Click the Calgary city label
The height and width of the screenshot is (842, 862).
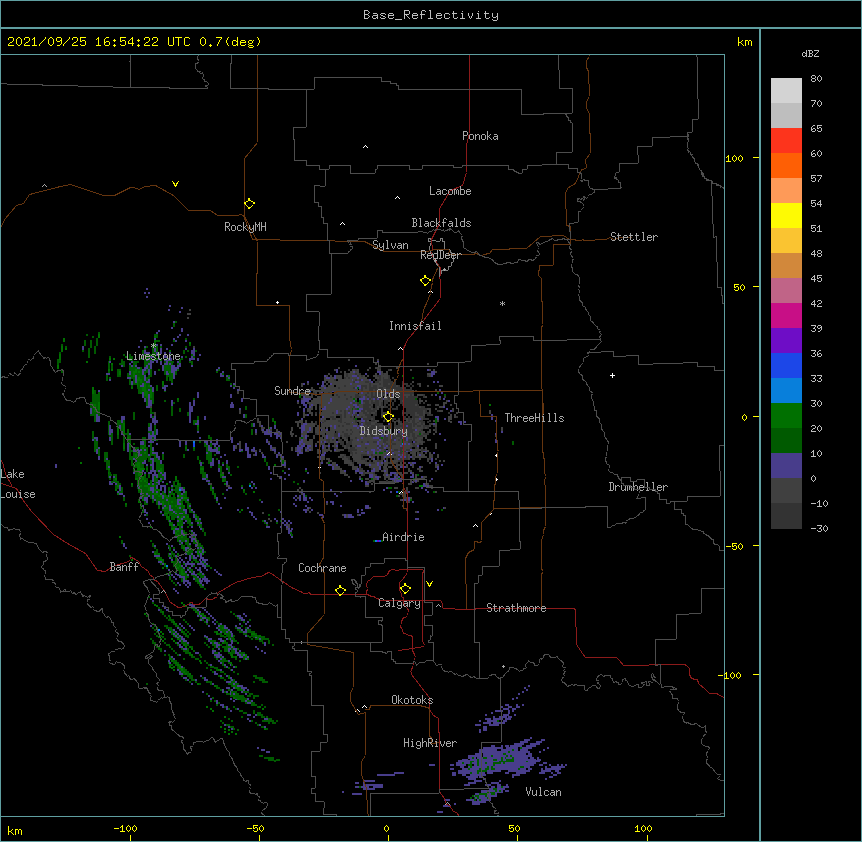399,603
